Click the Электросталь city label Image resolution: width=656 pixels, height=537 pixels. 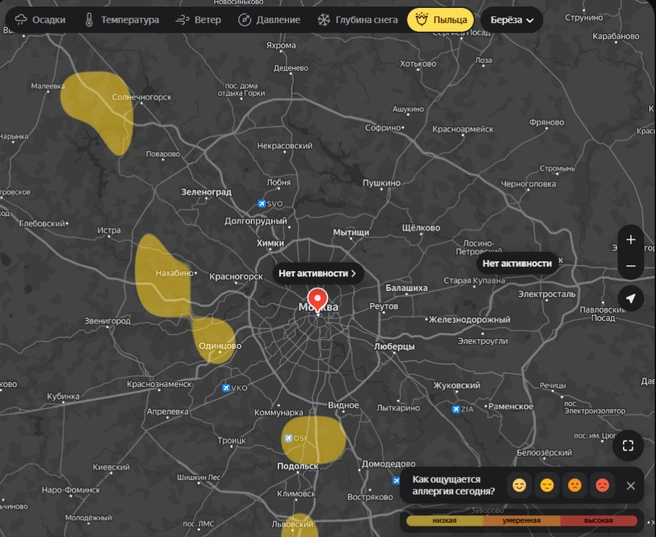point(547,294)
